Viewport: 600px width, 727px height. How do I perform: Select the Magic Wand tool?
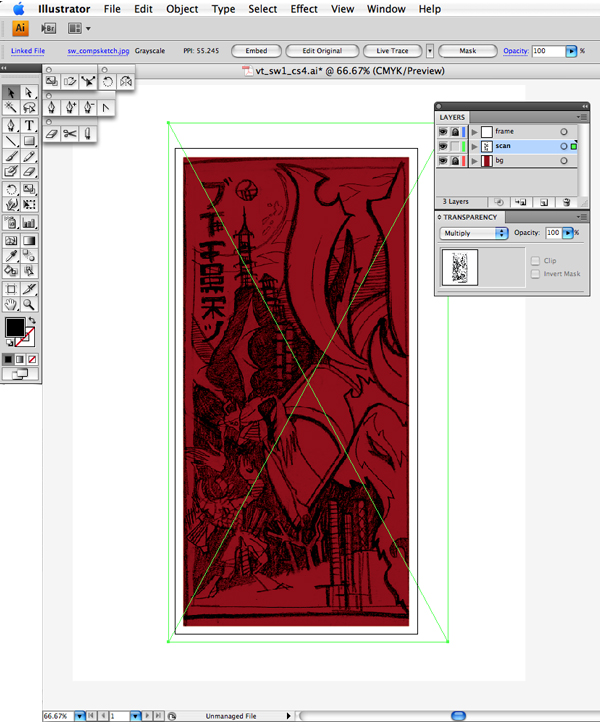click(11, 108)
